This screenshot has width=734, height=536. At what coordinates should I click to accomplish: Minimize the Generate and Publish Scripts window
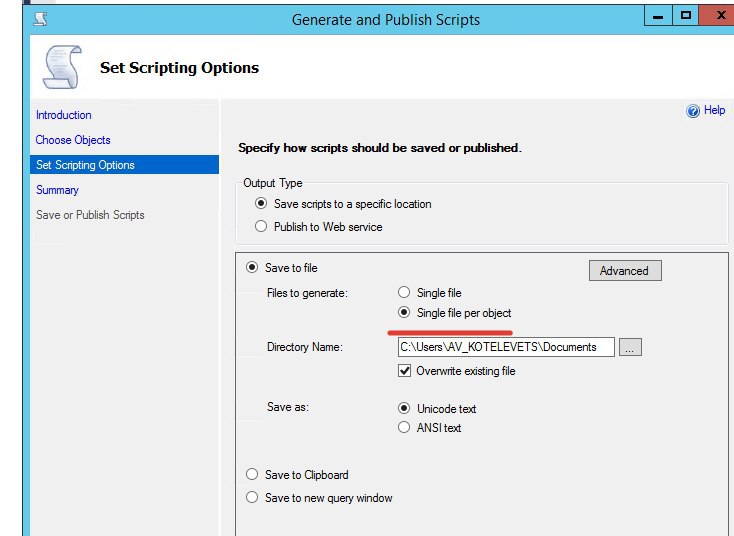pyautogui.click(x=654, y=15)
